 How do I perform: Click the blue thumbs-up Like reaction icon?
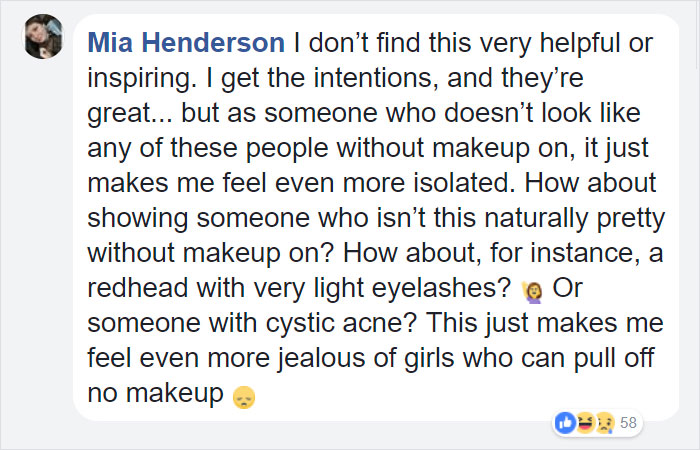coord(567,423)
